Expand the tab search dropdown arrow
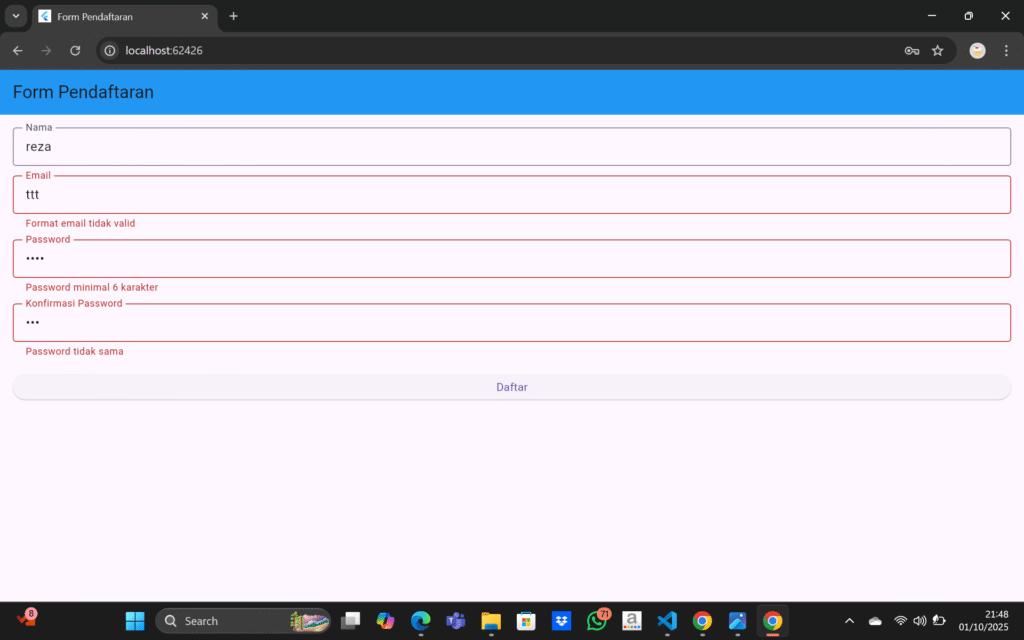 [16, 16]
